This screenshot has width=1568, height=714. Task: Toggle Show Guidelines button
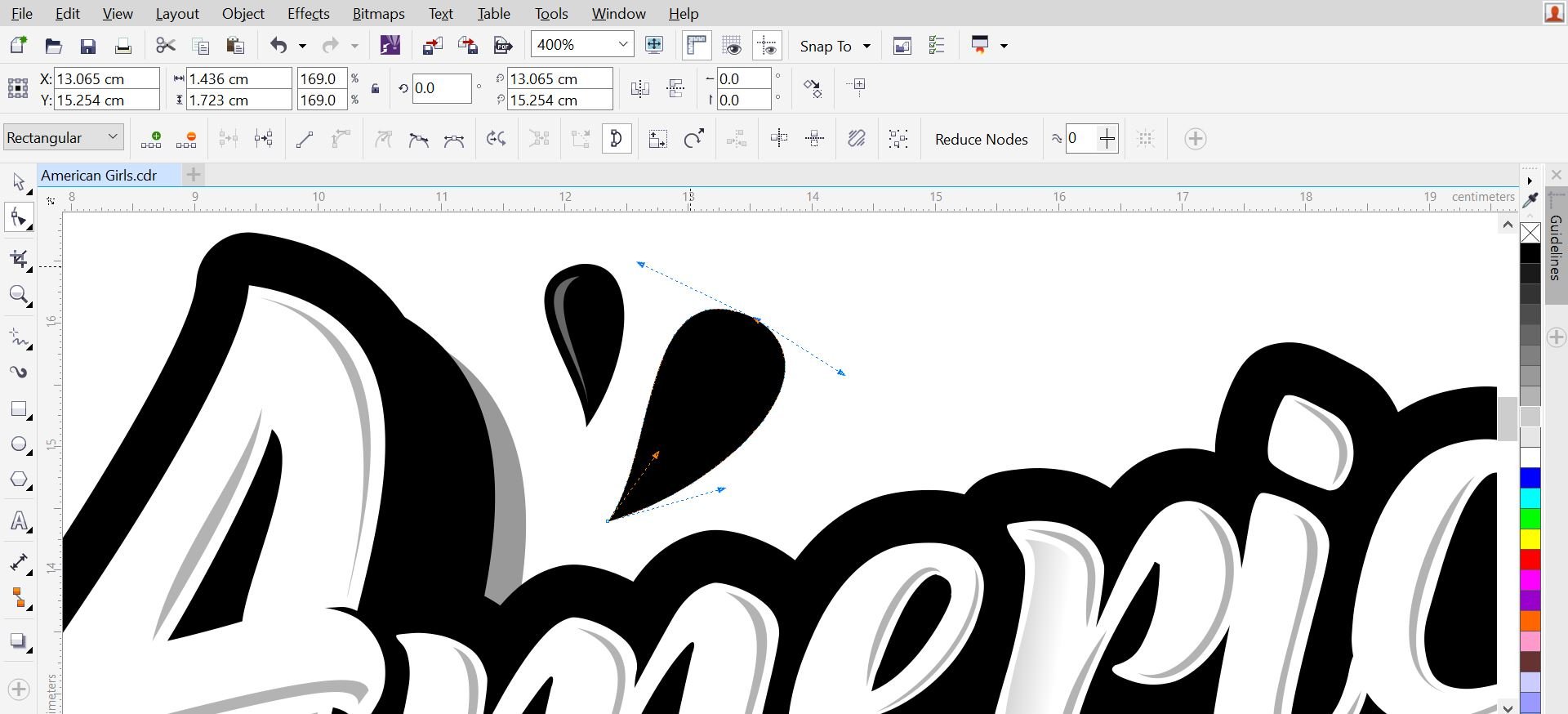(x=767, y=46)
